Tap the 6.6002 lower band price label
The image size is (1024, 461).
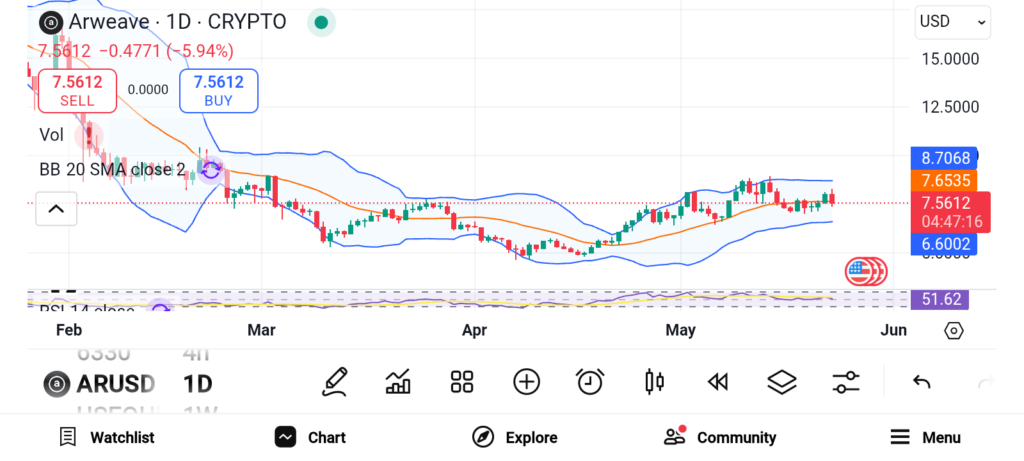[944, 244]
